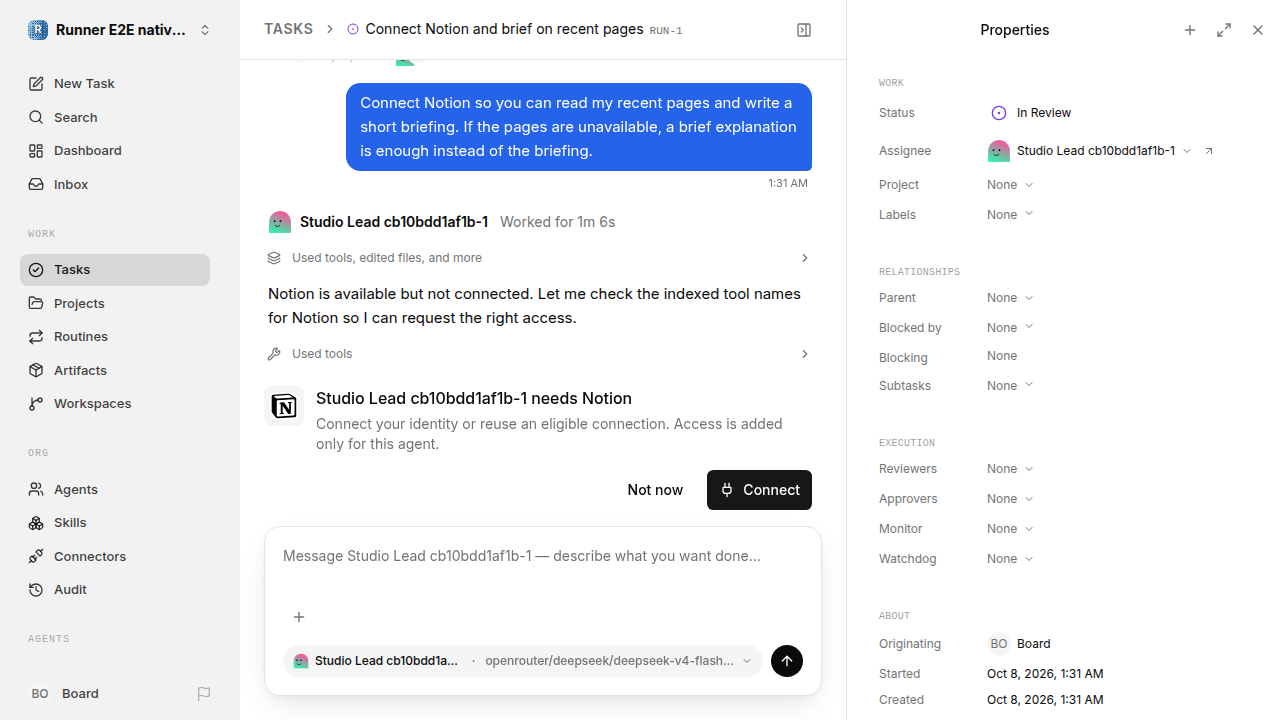Open New Task from sidebar

tap(115, 83)
